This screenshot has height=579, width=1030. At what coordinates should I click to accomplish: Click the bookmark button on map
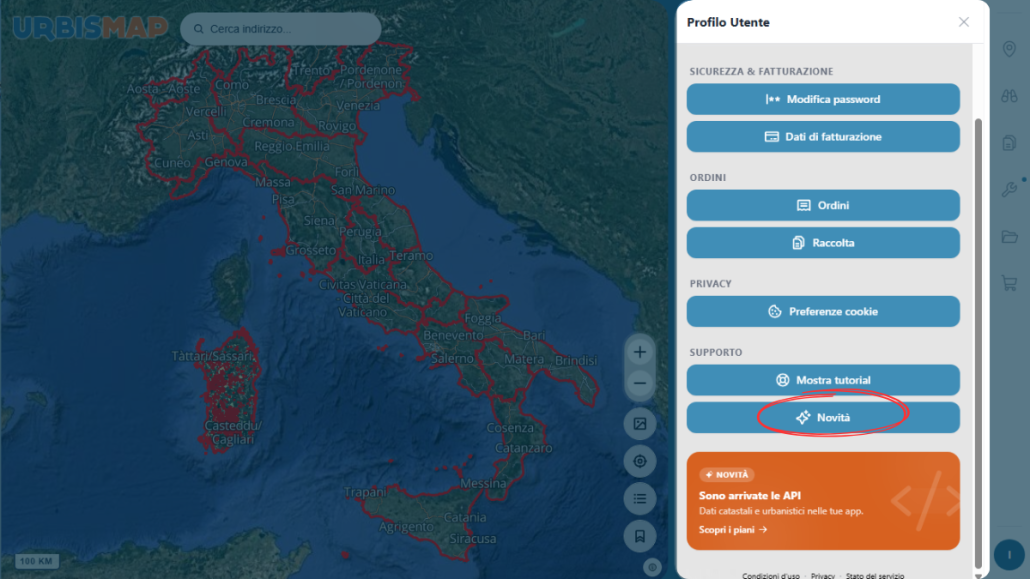(x=639, y=536)
